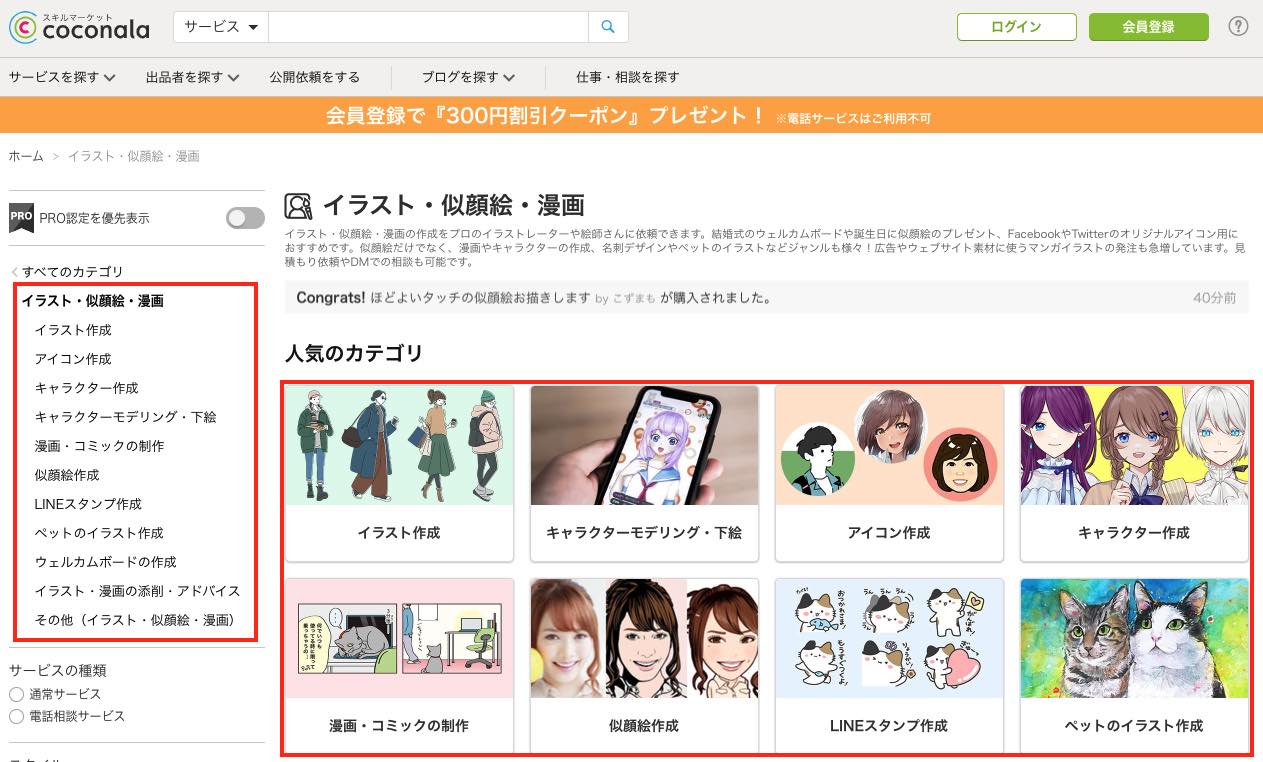Image resolution: width=1263 pixels, height=762 pixels.
Task: Click the PRO badge icon in sidebar
Action: (21, 218)
